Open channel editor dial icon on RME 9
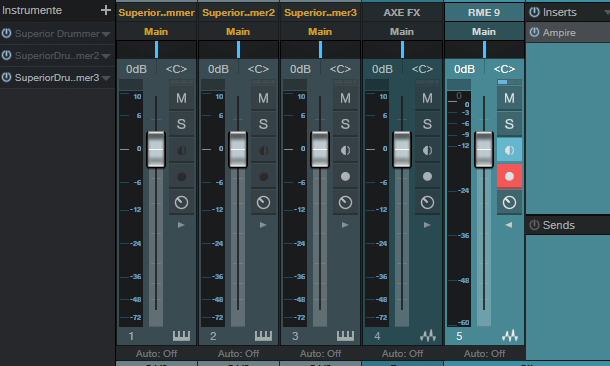 [509, 202]
